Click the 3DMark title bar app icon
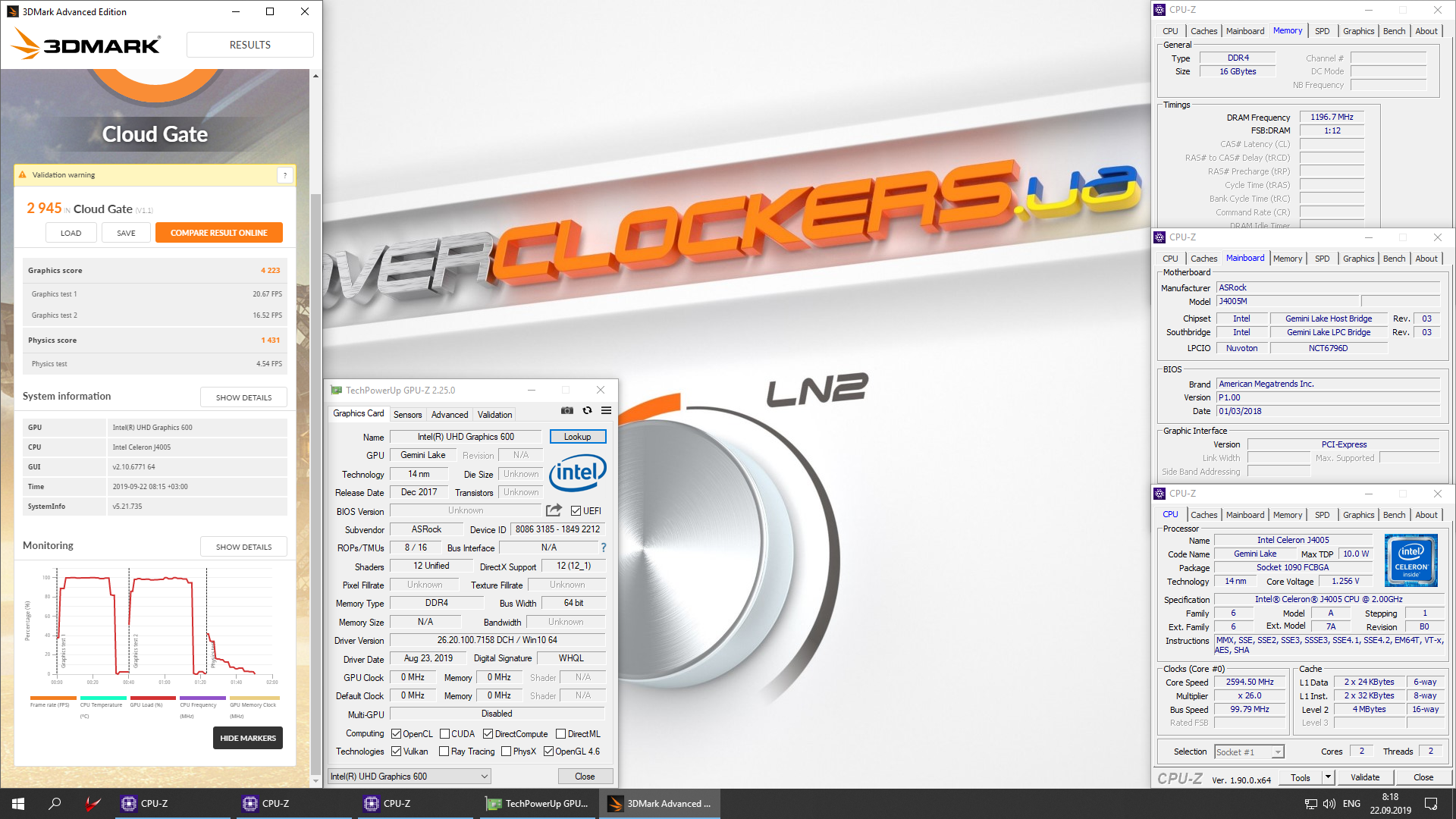The height and width of the screenshot is (819, 1456). 12,11
